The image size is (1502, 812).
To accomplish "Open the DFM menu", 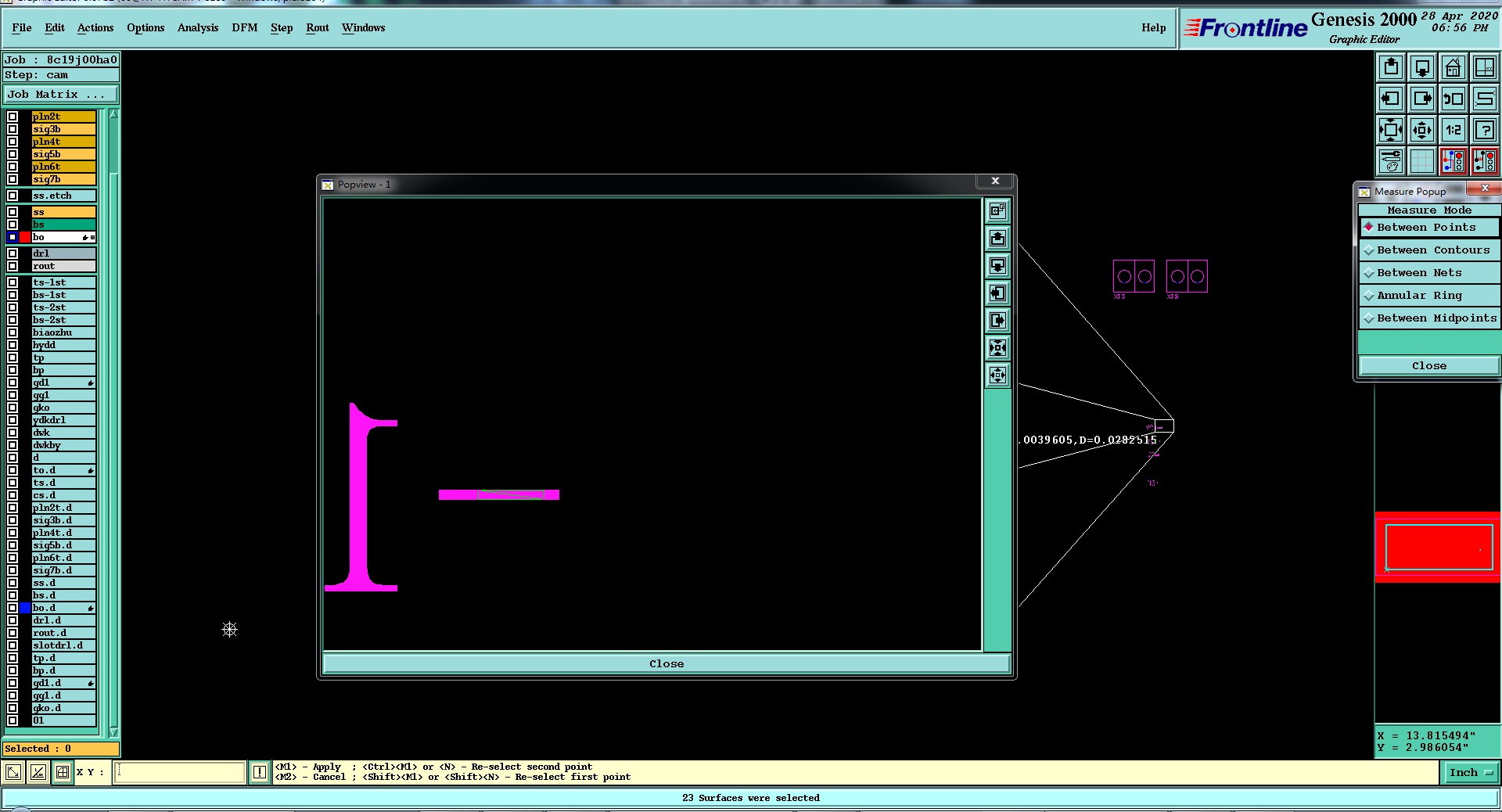I will (x=245, y=27).
